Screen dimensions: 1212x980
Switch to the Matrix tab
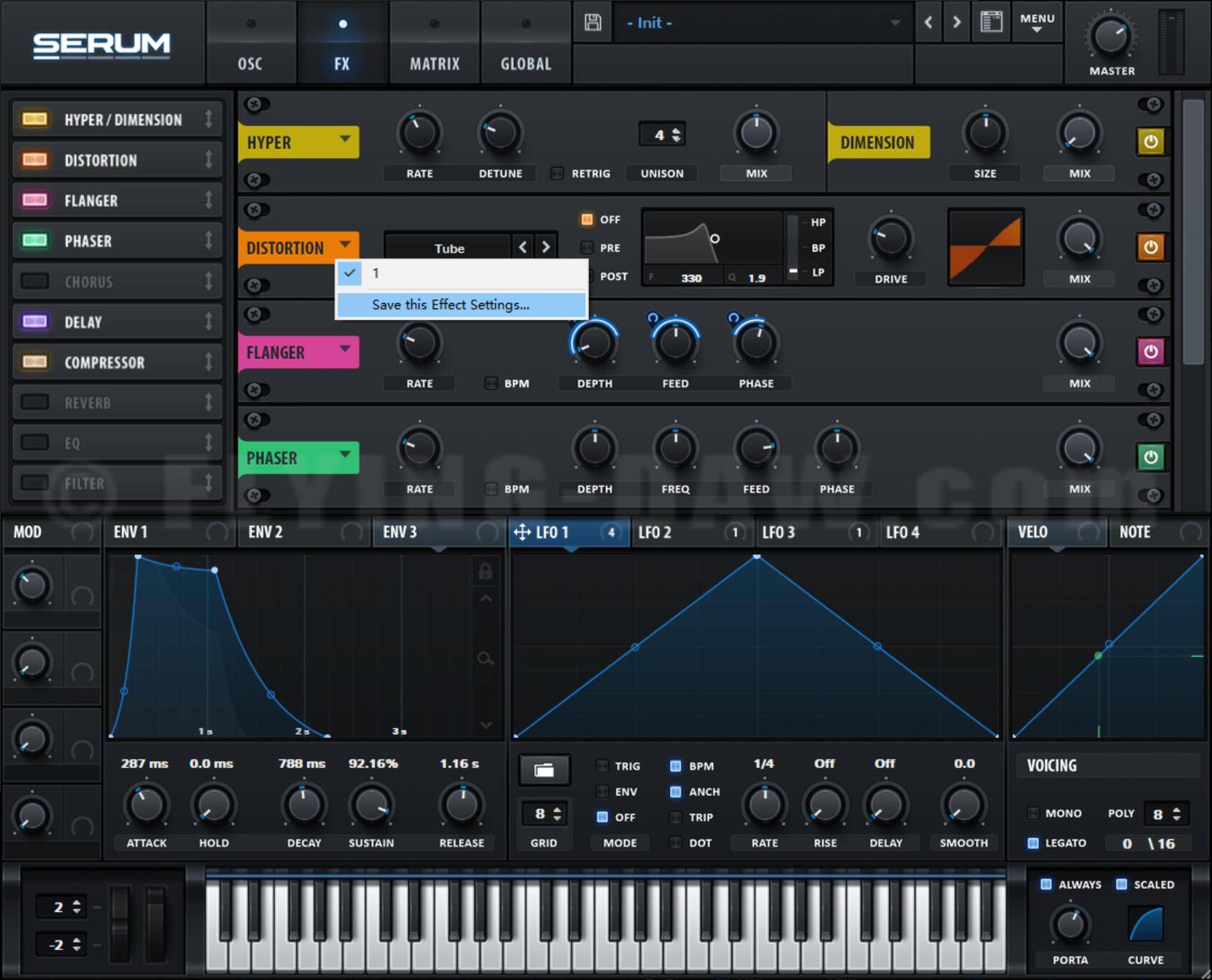click(434, 42)
